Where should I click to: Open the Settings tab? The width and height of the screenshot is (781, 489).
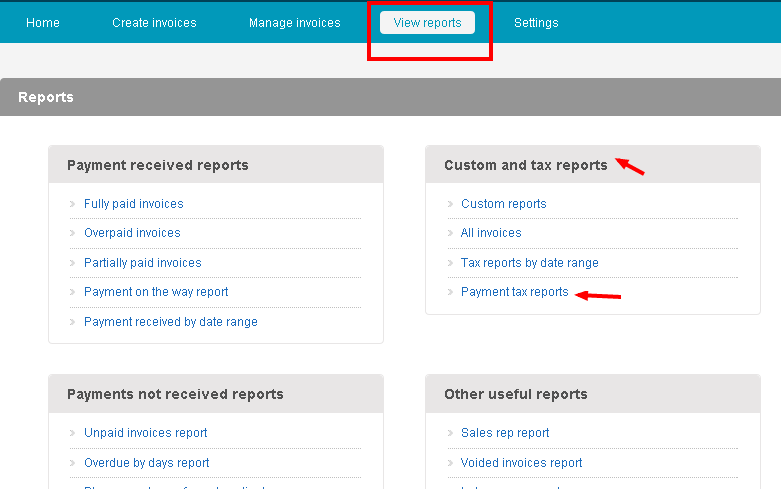536,23
